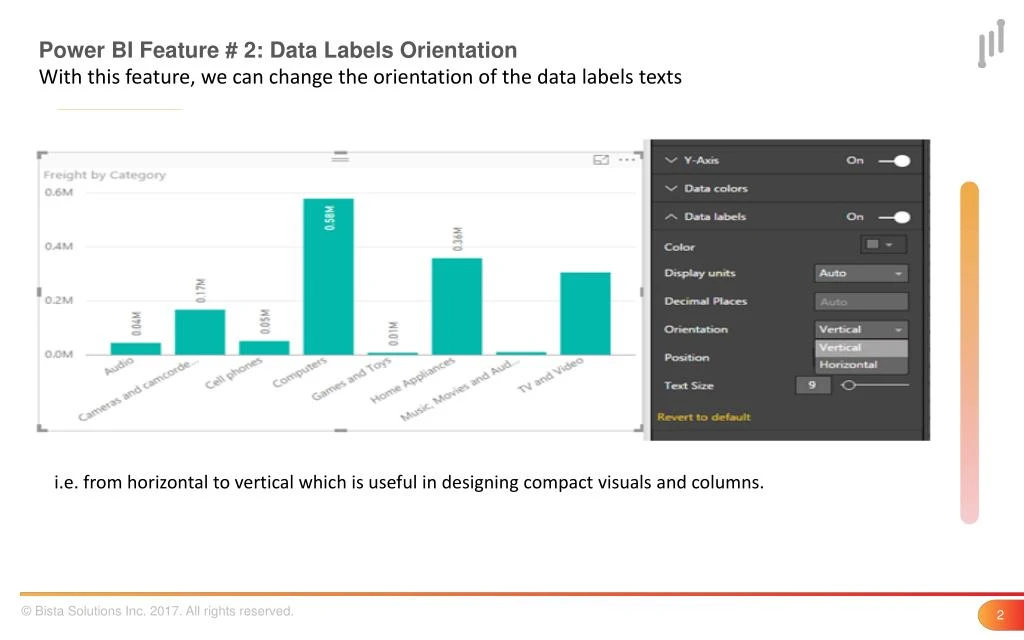1024x640 pixels.
Task: Click the Text Size value box showing 9
Action: [813, 385]
